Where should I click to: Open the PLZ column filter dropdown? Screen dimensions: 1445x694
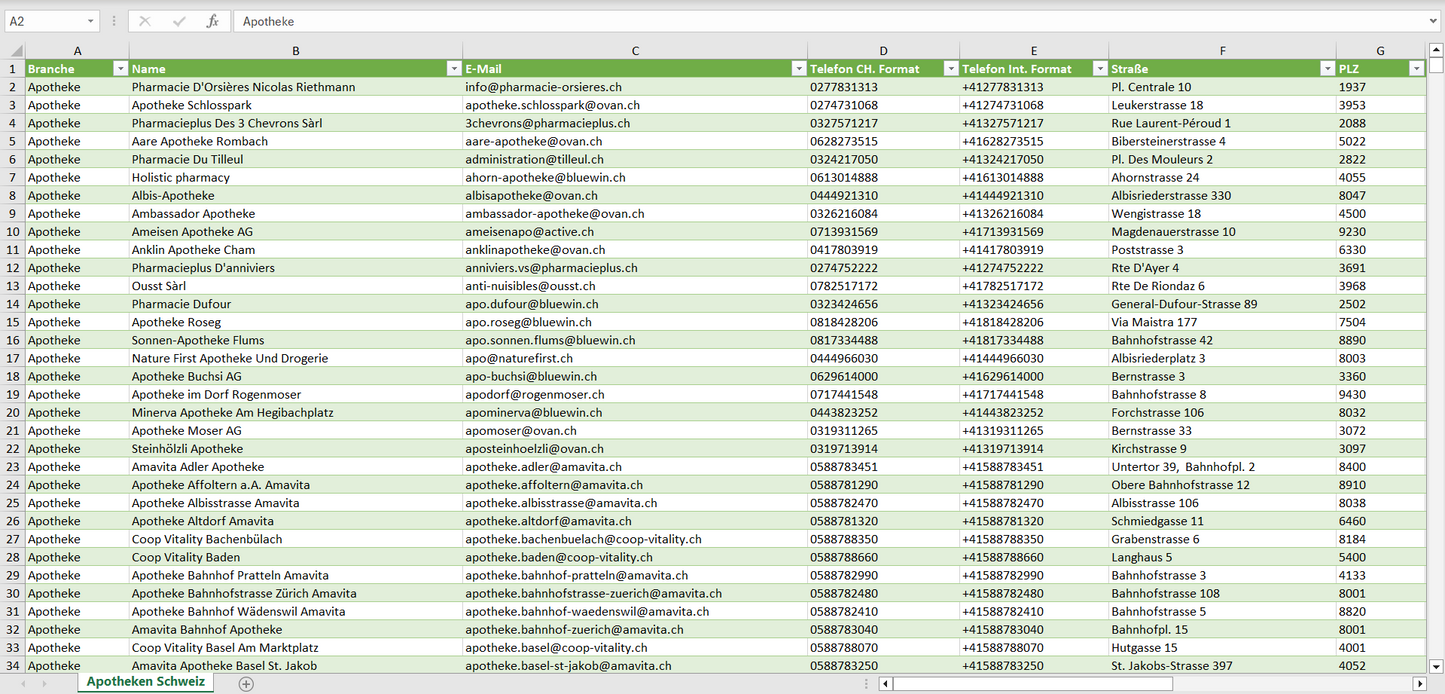[1416, 69]
